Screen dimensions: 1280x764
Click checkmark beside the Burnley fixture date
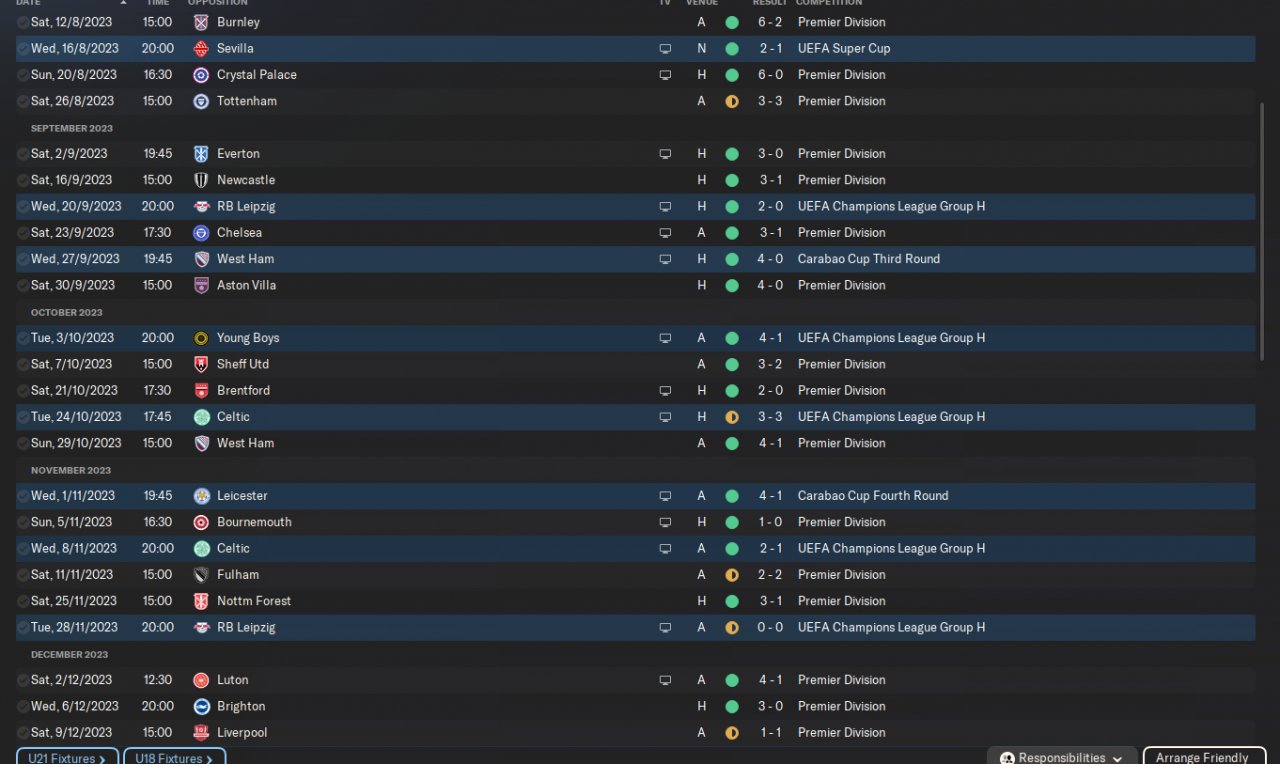click(x=23, y=22)
